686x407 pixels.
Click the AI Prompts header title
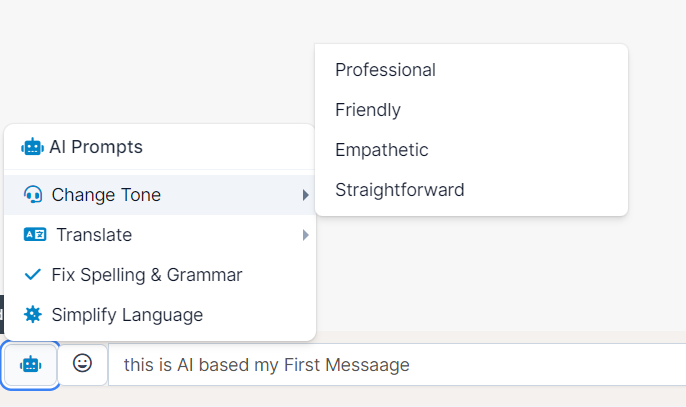pos(96,147)
